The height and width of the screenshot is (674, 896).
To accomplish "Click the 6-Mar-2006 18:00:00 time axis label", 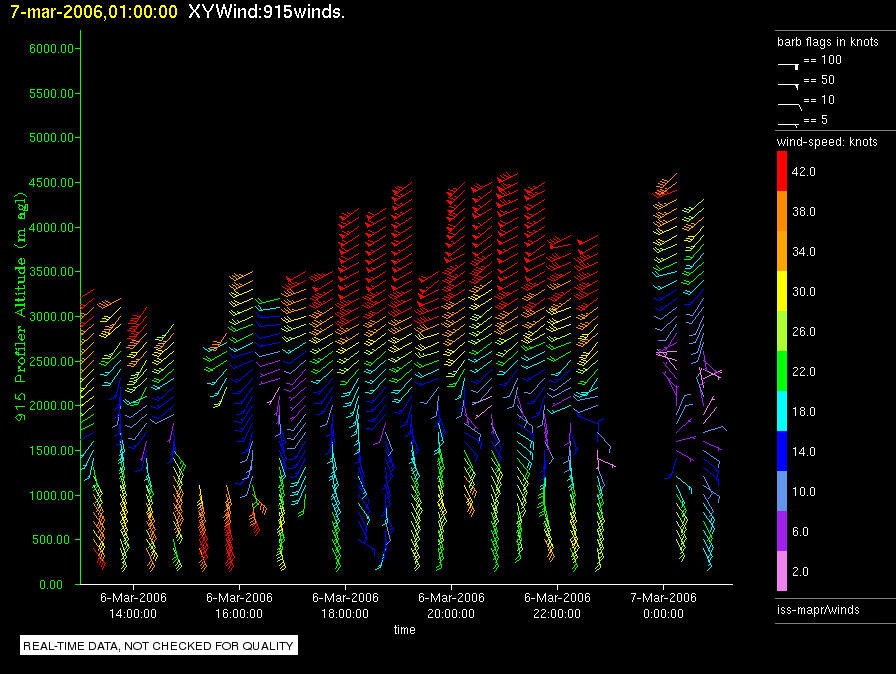I will [x=345, y=605].
